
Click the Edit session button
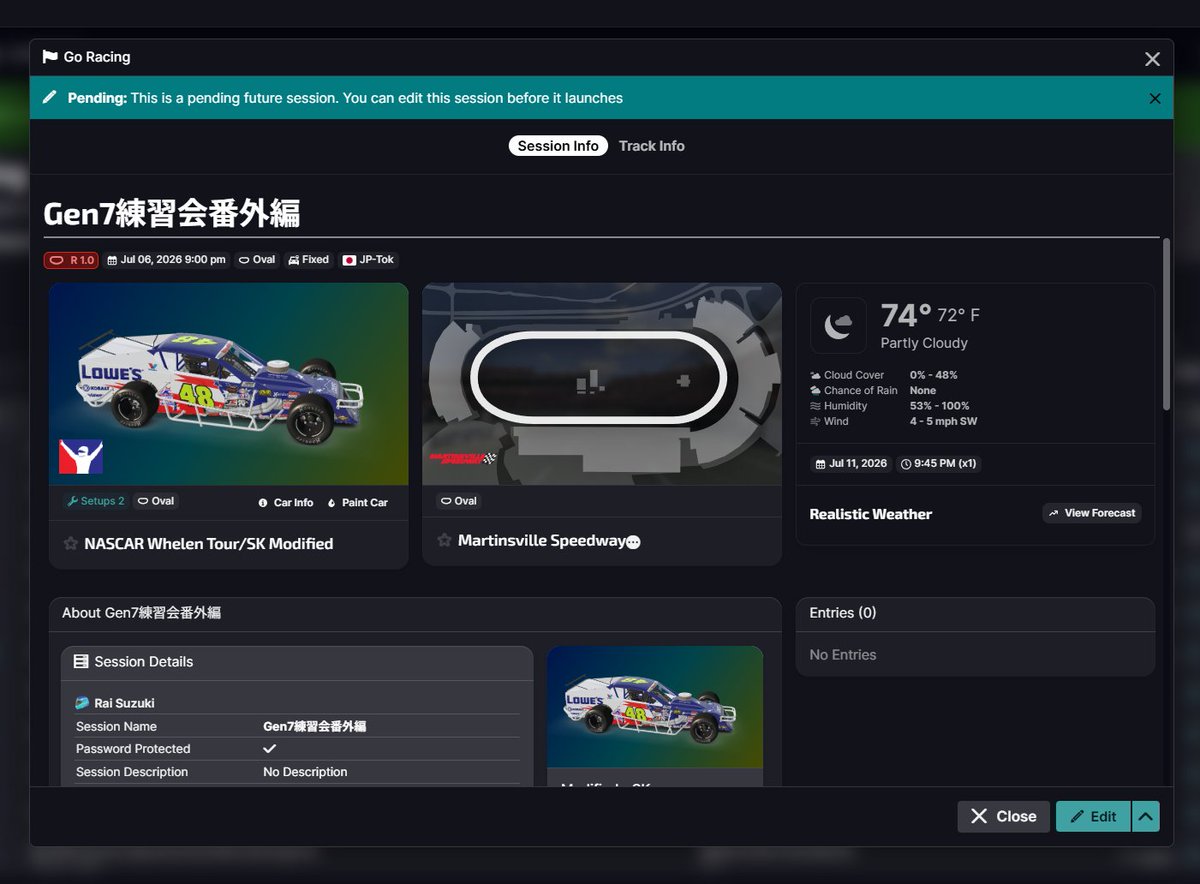click(1093, 816)
